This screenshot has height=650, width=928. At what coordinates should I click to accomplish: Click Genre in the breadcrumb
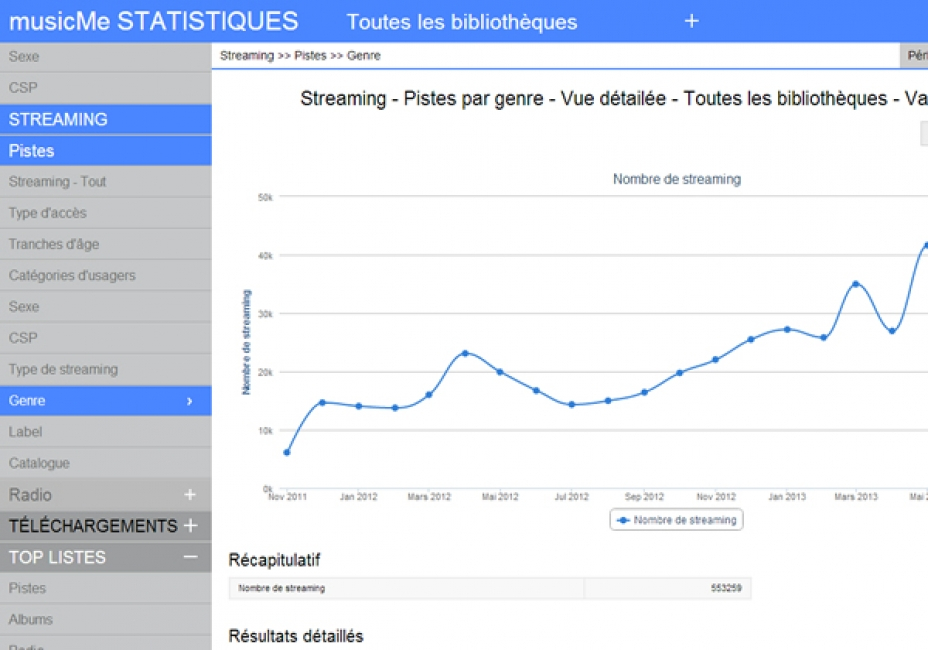(363, 56)
